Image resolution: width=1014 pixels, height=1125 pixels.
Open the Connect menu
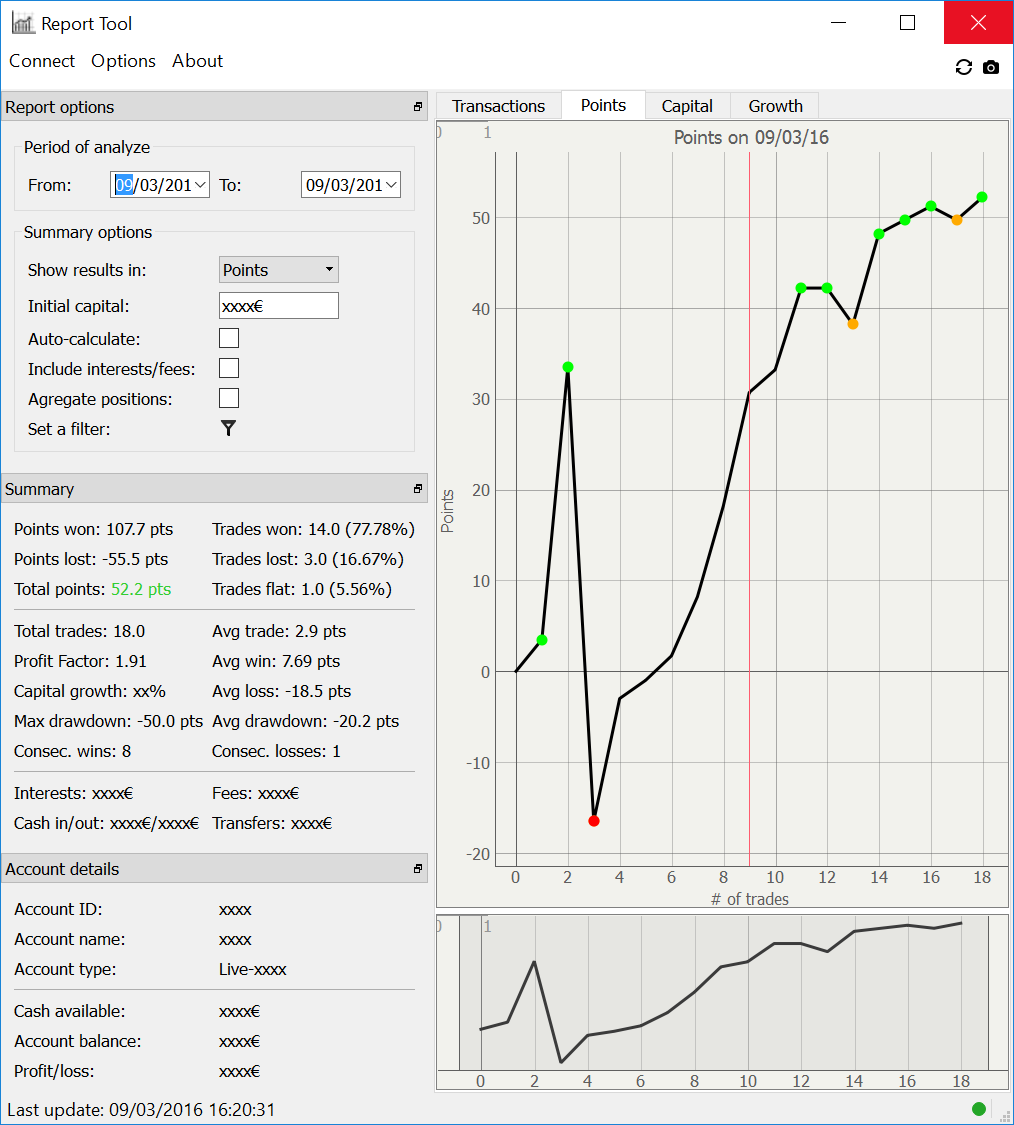pos(42,61)
